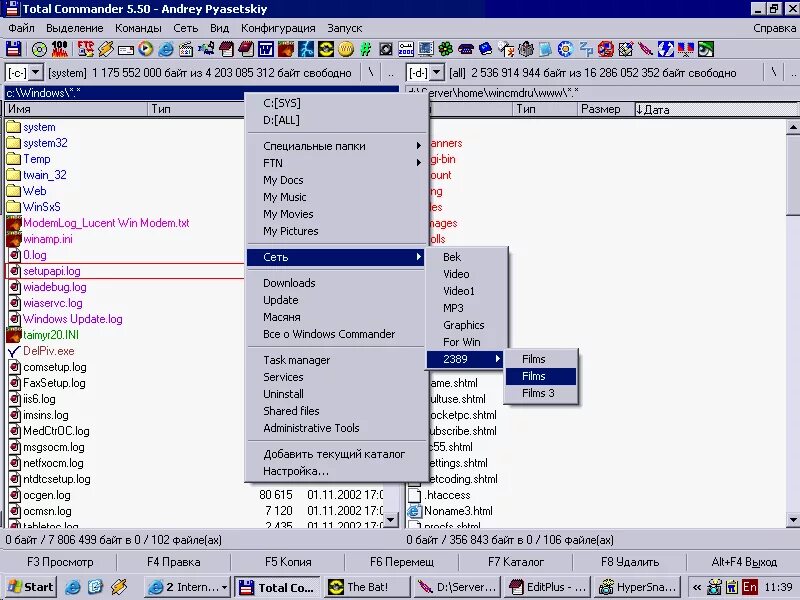This screenshot has width=800, height=600.
Task: Click the ZP letters toolbar icon
Action: (586, 49)
